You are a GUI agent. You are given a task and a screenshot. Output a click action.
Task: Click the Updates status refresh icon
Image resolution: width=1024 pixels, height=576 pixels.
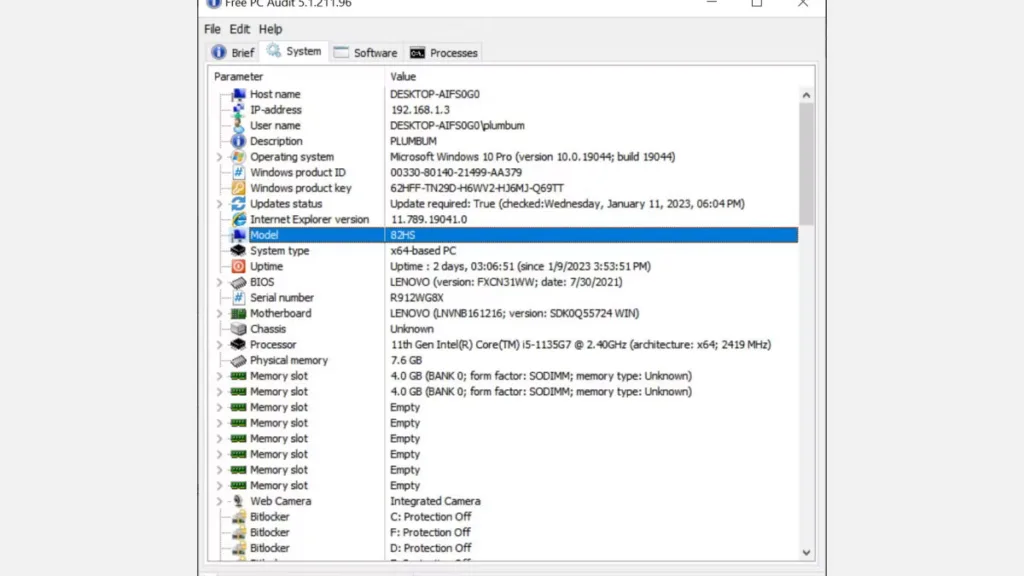(238, 204)
